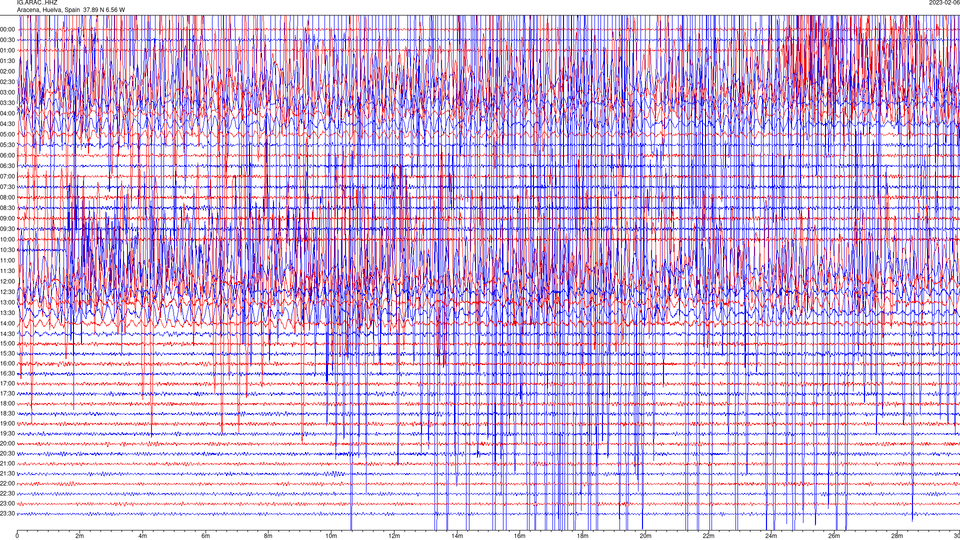Select the 13:30 trace time label
Screen dimensions: 960x540
coord(7,313)
